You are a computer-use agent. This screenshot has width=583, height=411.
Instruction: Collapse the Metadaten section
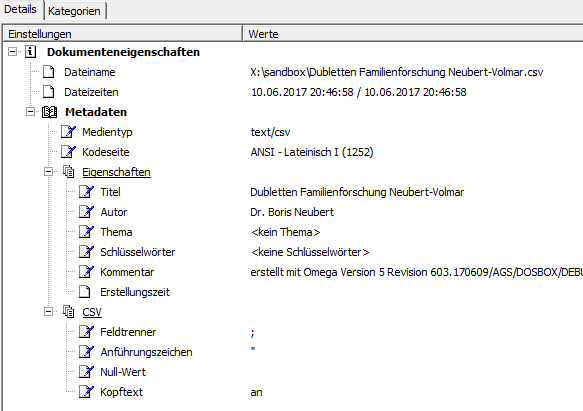coord(30,112)
